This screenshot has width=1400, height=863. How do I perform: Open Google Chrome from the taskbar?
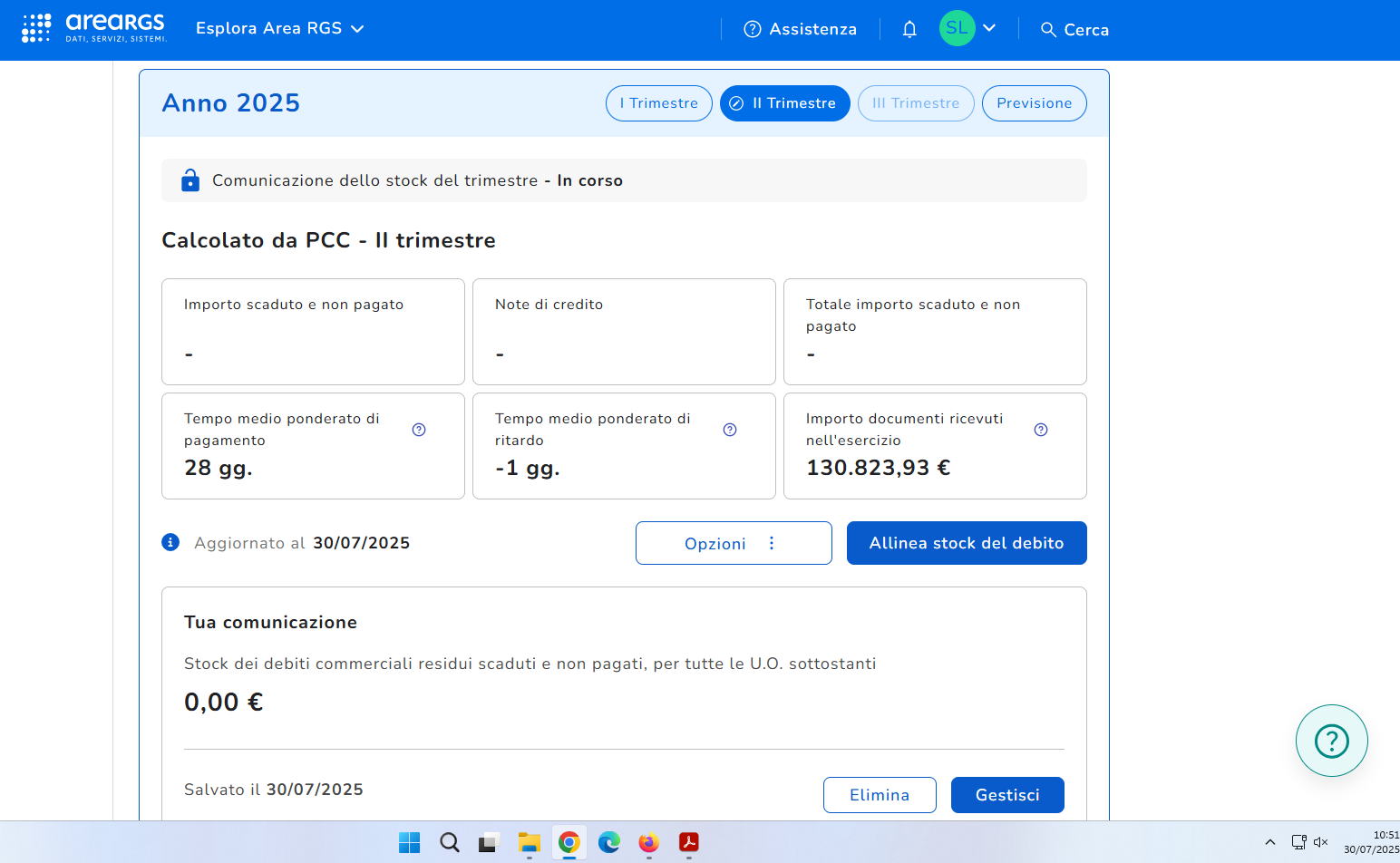click(569, 842)
